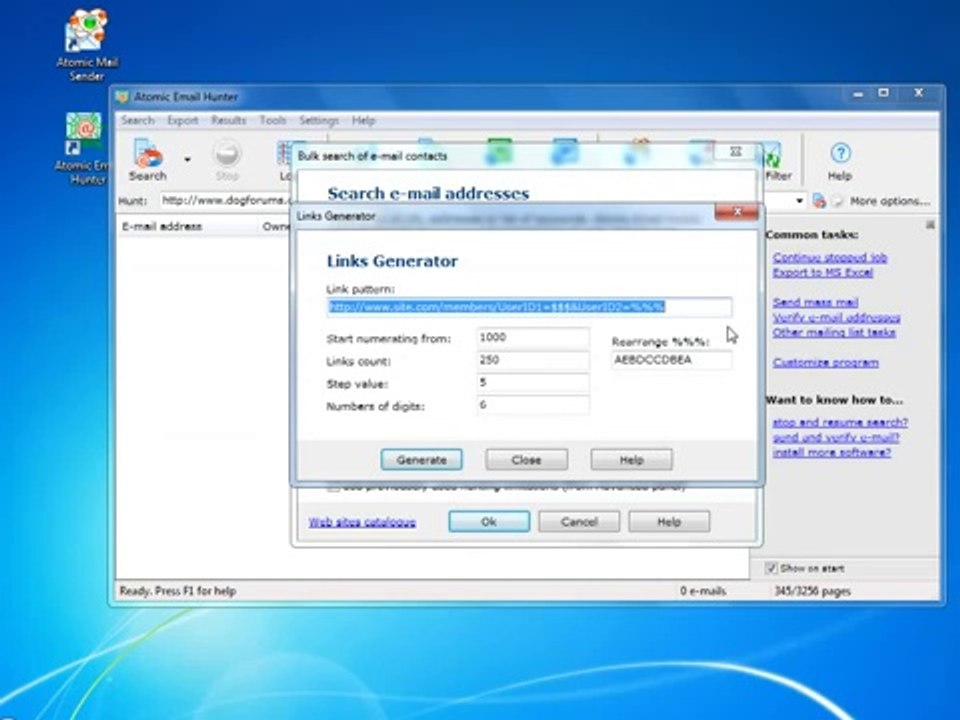Viewport: 960px width, 720px height.
Task: Click the Links count field
Action: coord(533,360)
